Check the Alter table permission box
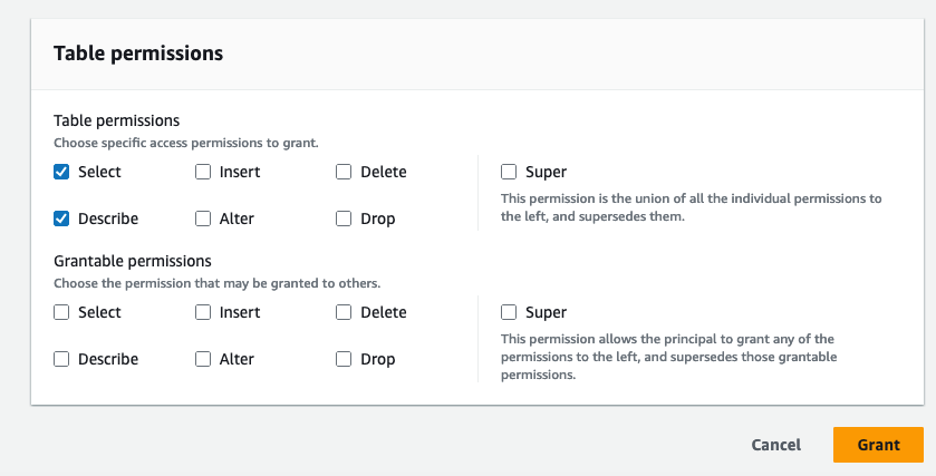The width and height of the screenshot is (936, 476). [203, 218]
